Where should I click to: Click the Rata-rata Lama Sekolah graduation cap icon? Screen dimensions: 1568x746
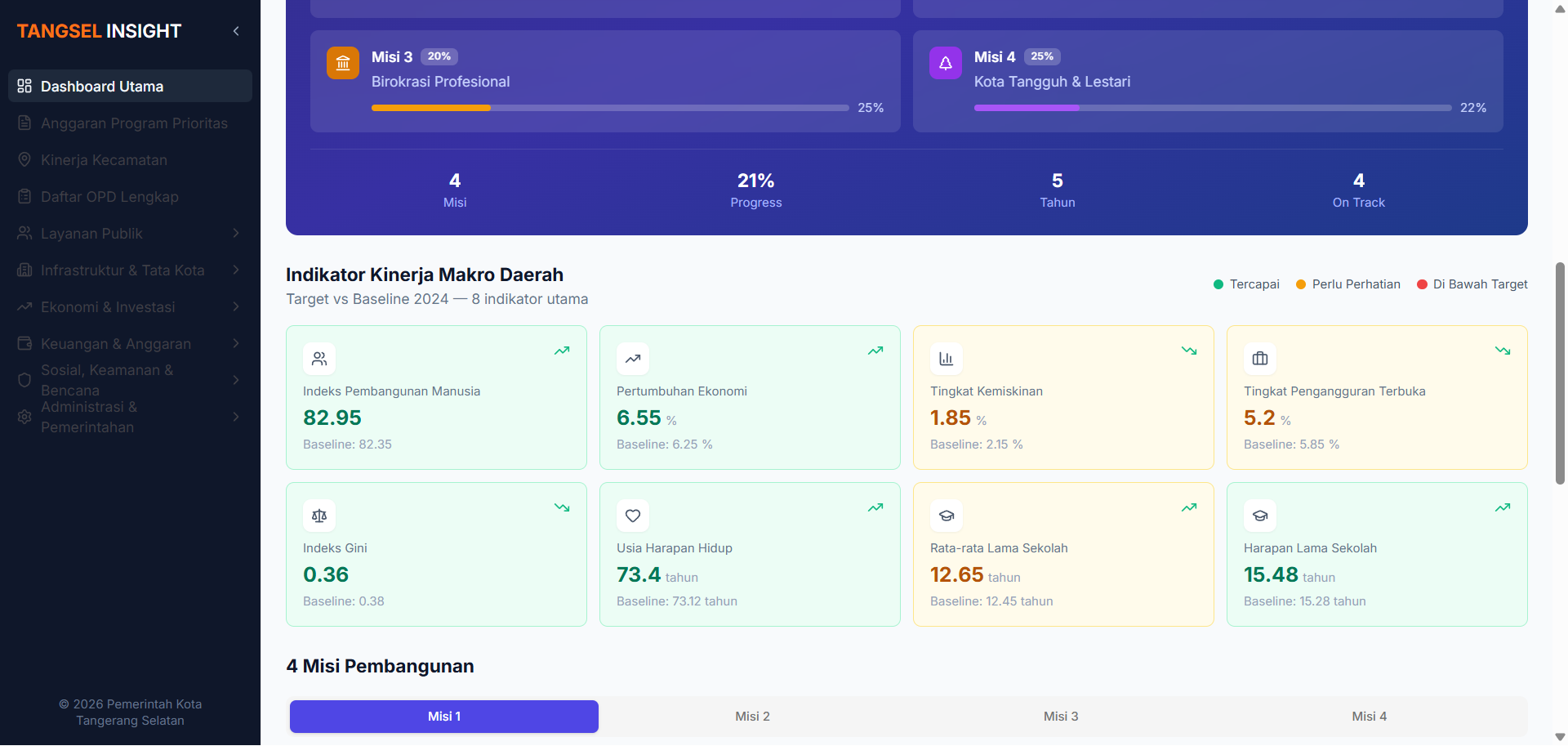tap(946, 516)
